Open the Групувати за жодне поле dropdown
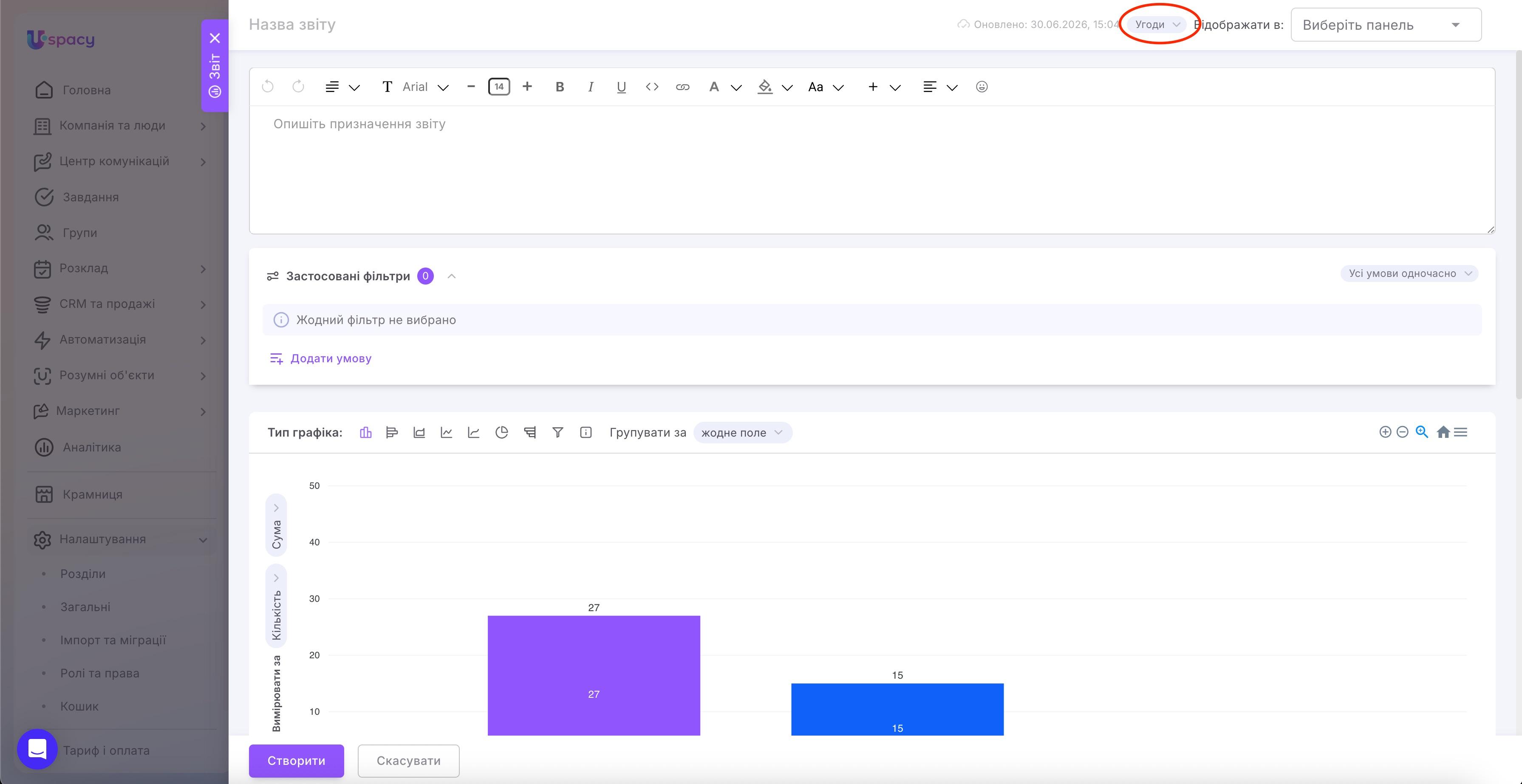Image resolution: width=1522 pixels, height=784 pixels. pos(743,433)
